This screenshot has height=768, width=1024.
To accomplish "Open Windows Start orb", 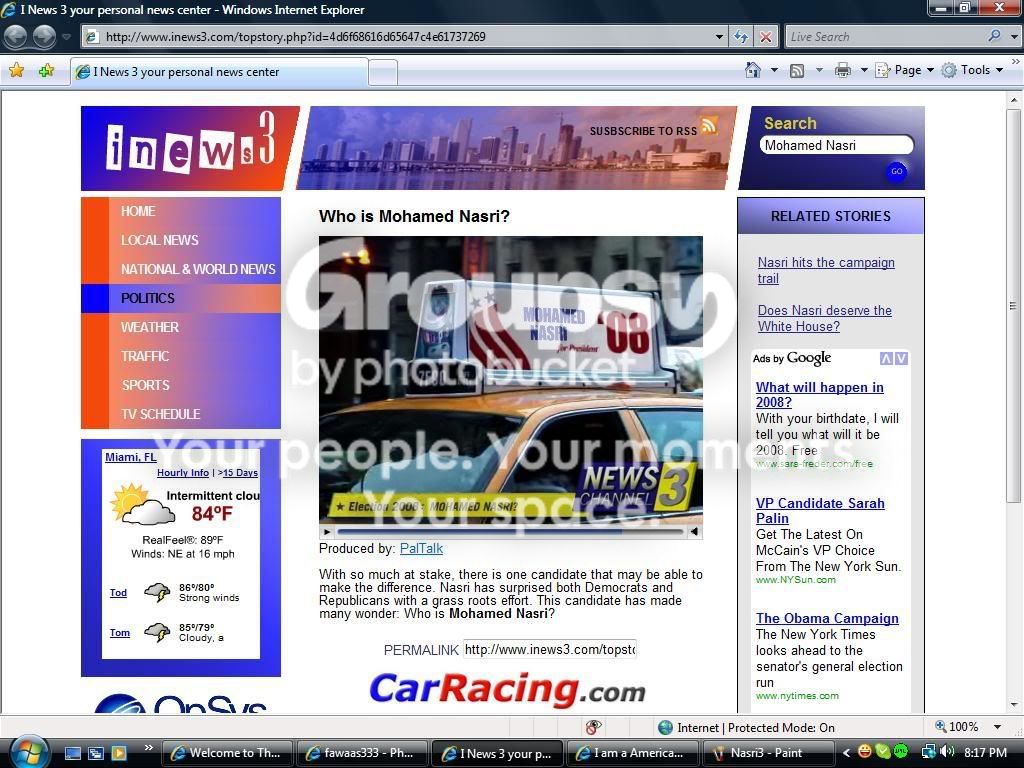I will pos(29,751).
